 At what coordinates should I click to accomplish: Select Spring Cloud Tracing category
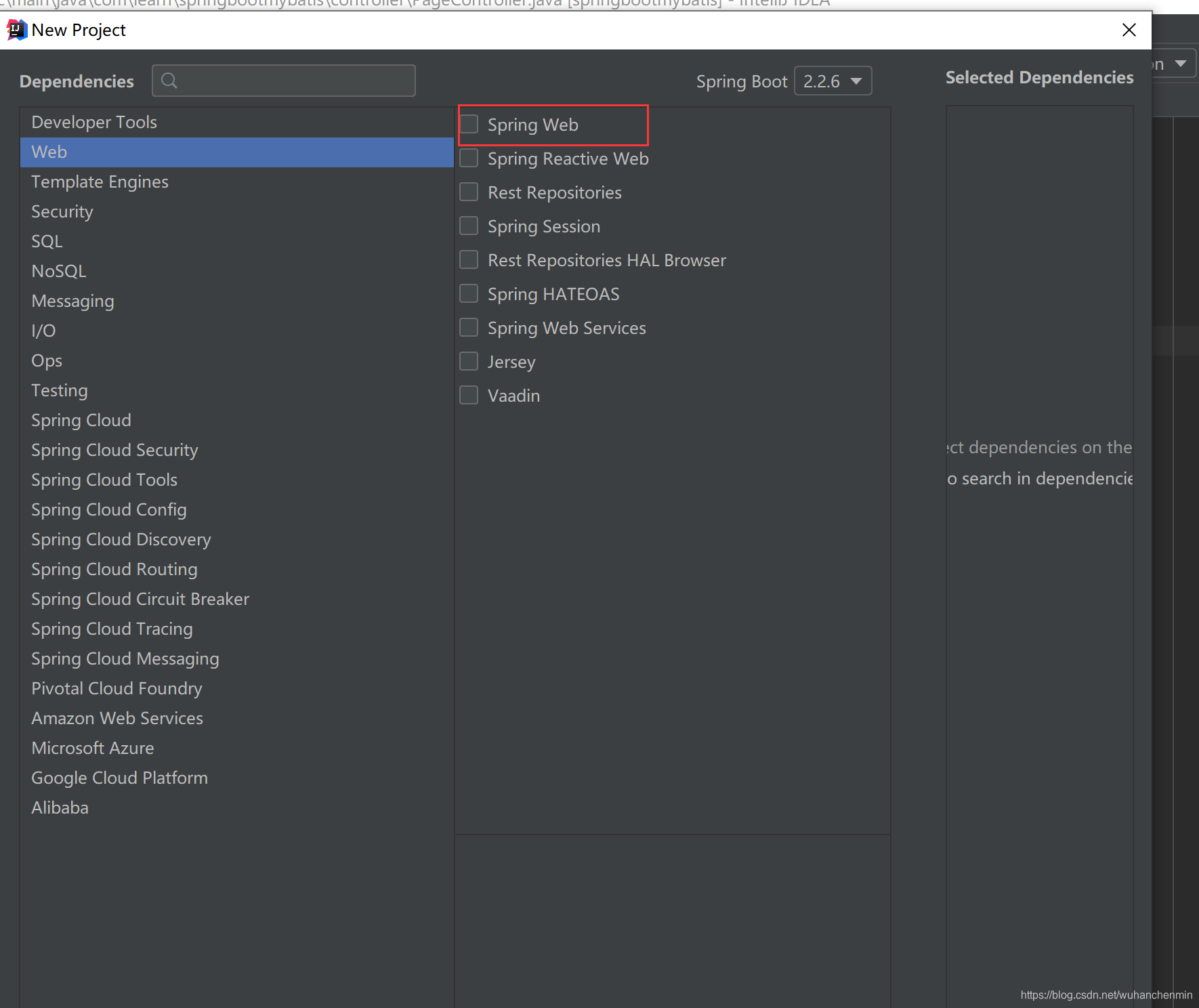tap(237, 629)
